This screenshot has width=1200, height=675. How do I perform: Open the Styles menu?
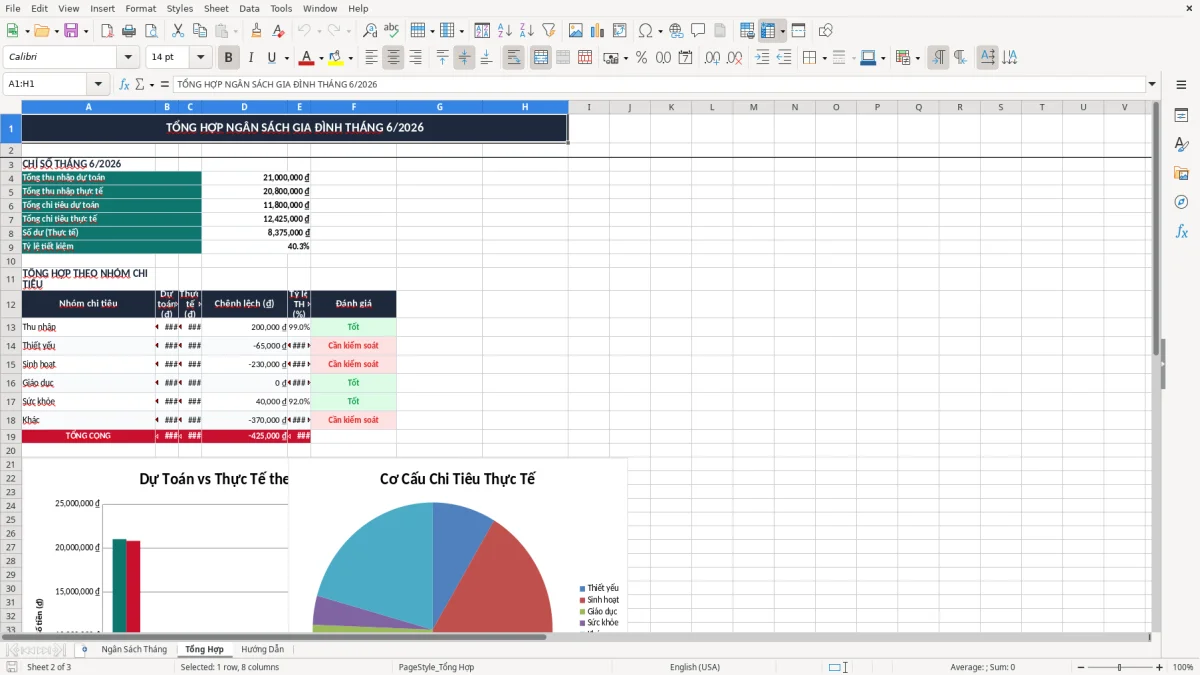pos(180,8)
